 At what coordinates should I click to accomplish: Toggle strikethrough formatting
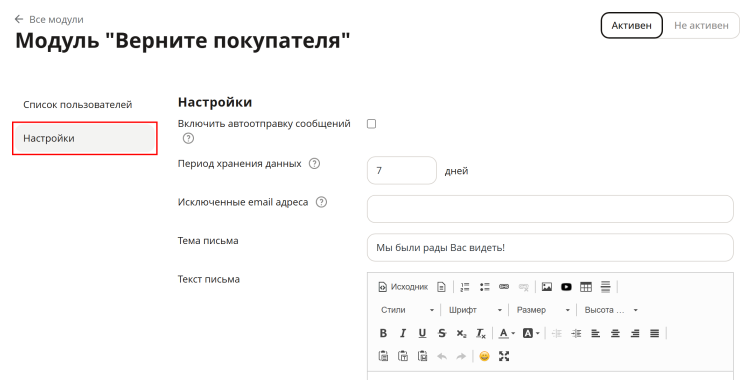pos(442,333)
